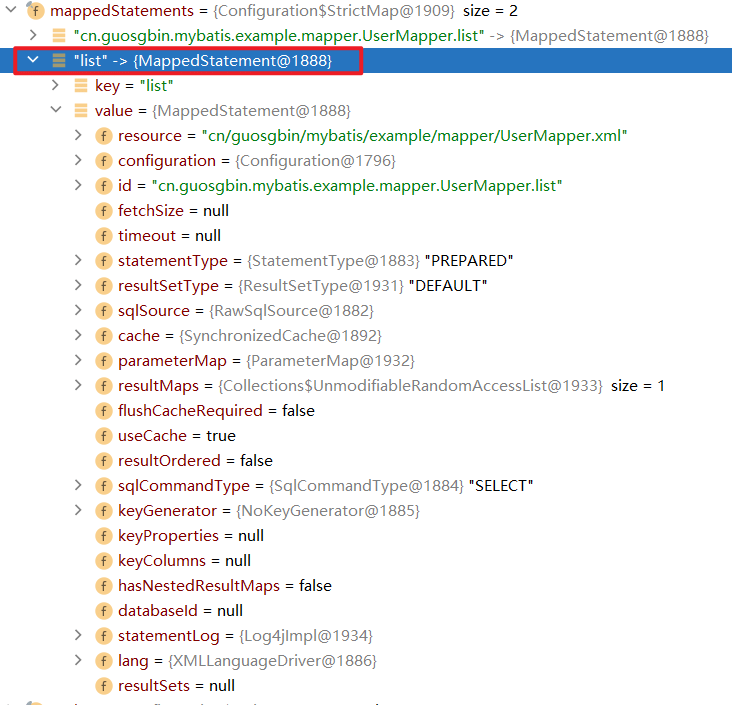This screenshot has width=732, height=705.
Task: Click the list icon beside key entry
Action: [81, 86]
